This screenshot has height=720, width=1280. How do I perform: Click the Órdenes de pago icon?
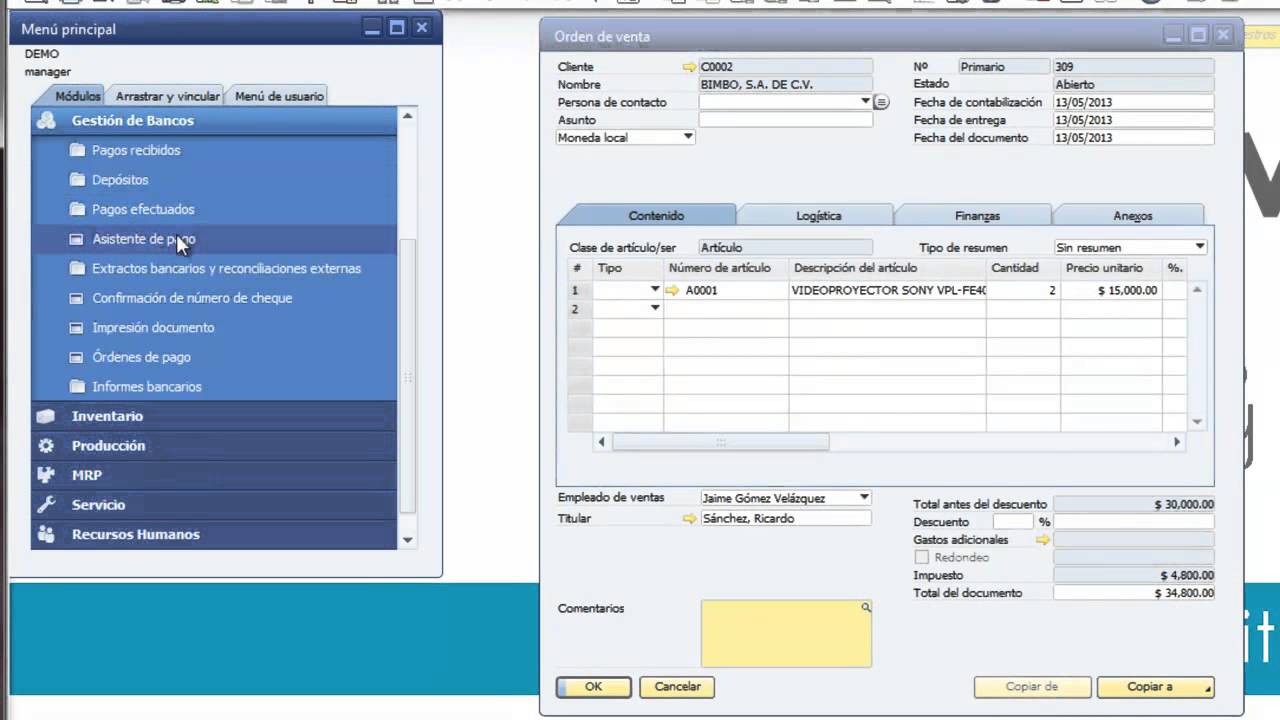click(76, 357)
